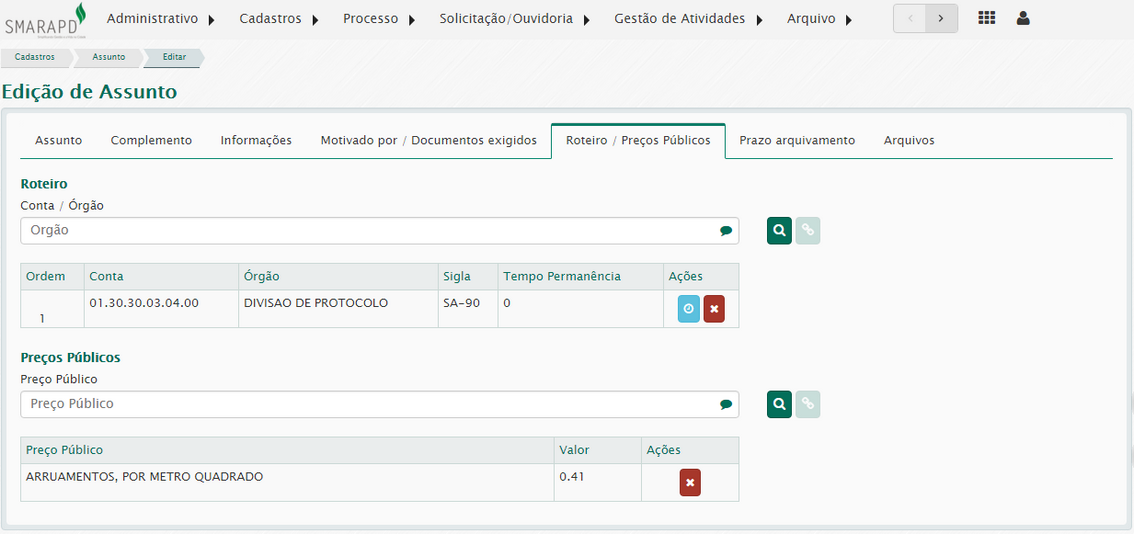
Task: Delete the DIVISAO DE PROTOCOLO row
Action: pos(714,309)
